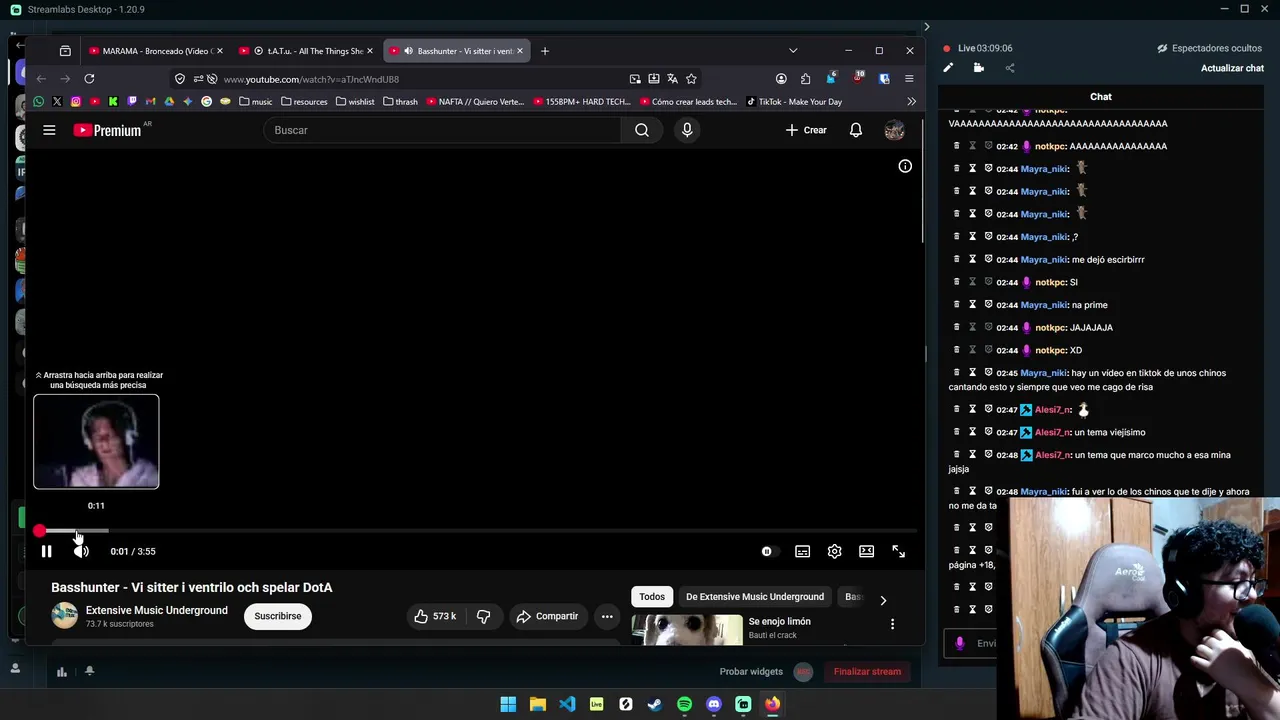Open Spotify from the taskbar

pyautogui.click(x=684, y=704)
